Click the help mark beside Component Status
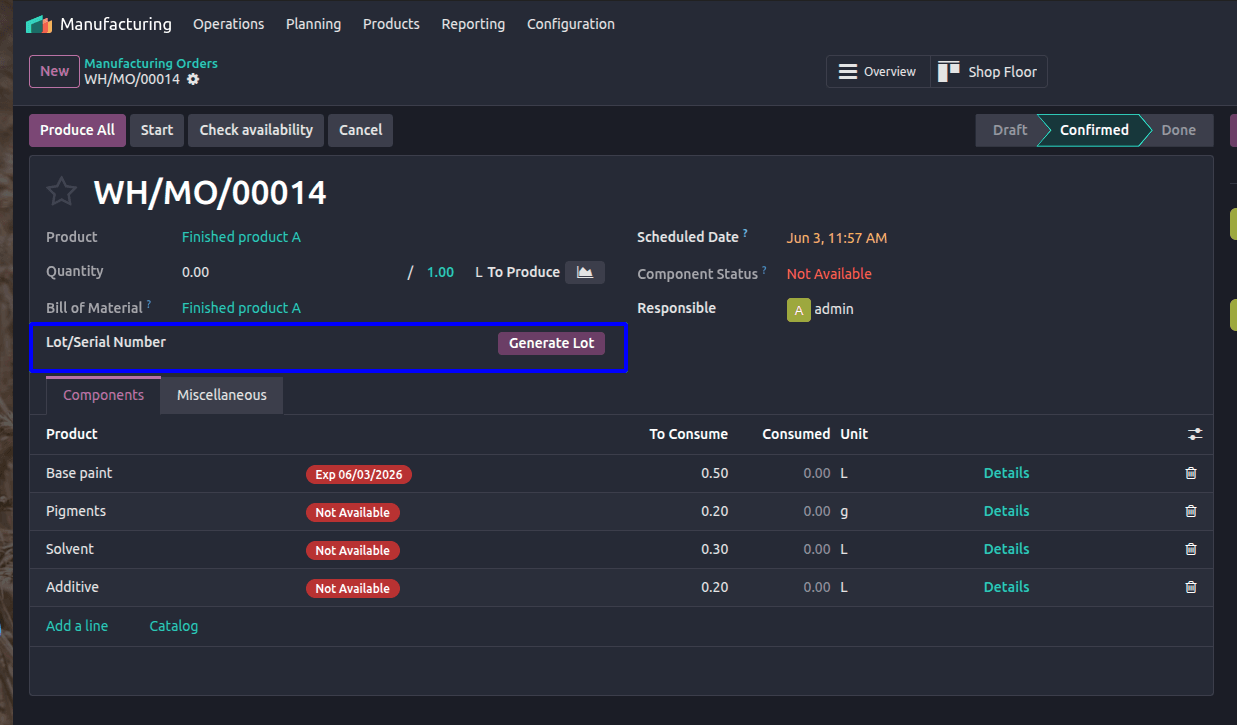The height and width of the screenshot is (725, 1237). 765,270
